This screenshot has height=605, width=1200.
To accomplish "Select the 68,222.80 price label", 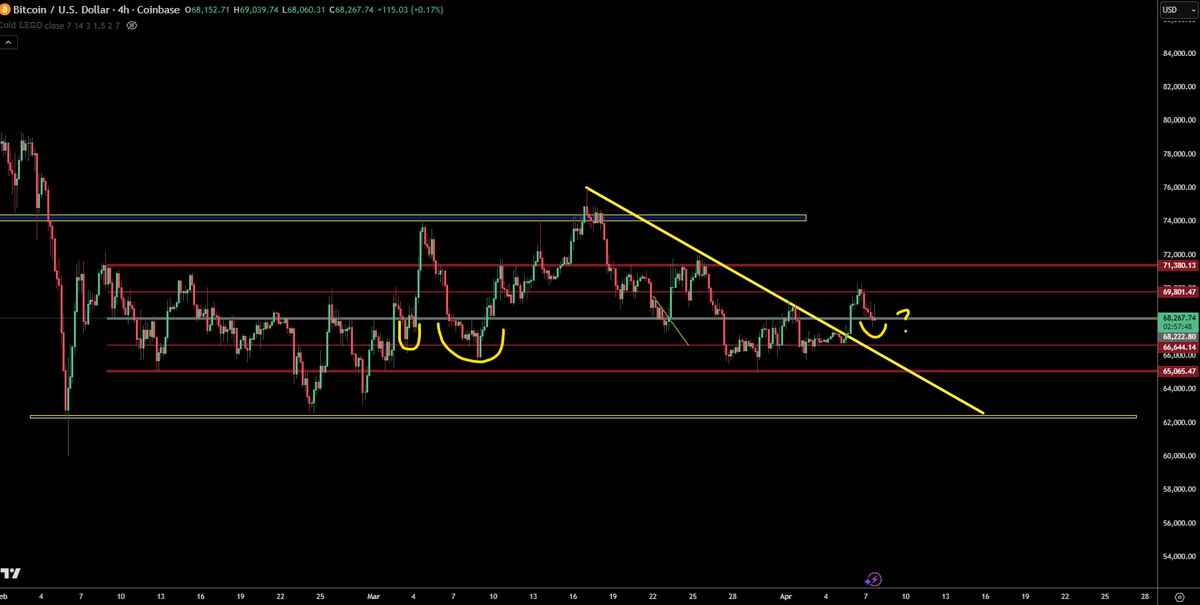I will pyautogui.click(x=1178, y=337).
